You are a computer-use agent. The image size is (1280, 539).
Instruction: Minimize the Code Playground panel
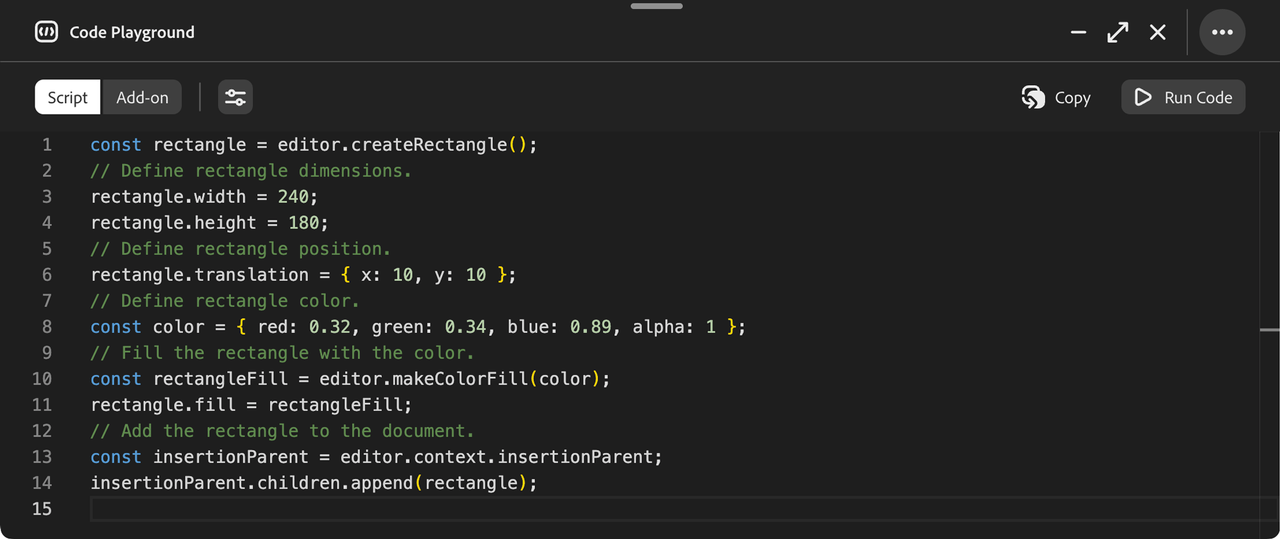[x=1078, y=32]
